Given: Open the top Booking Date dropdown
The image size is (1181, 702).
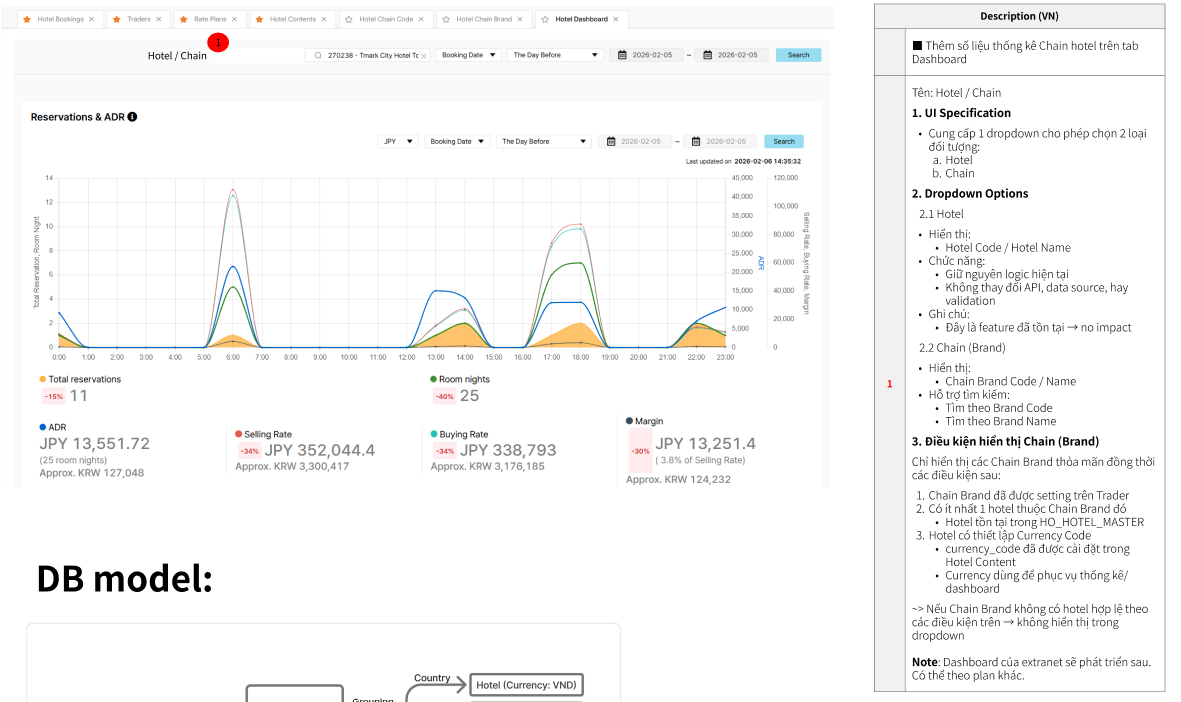Looking at the screenshot, I should (469, 55).
